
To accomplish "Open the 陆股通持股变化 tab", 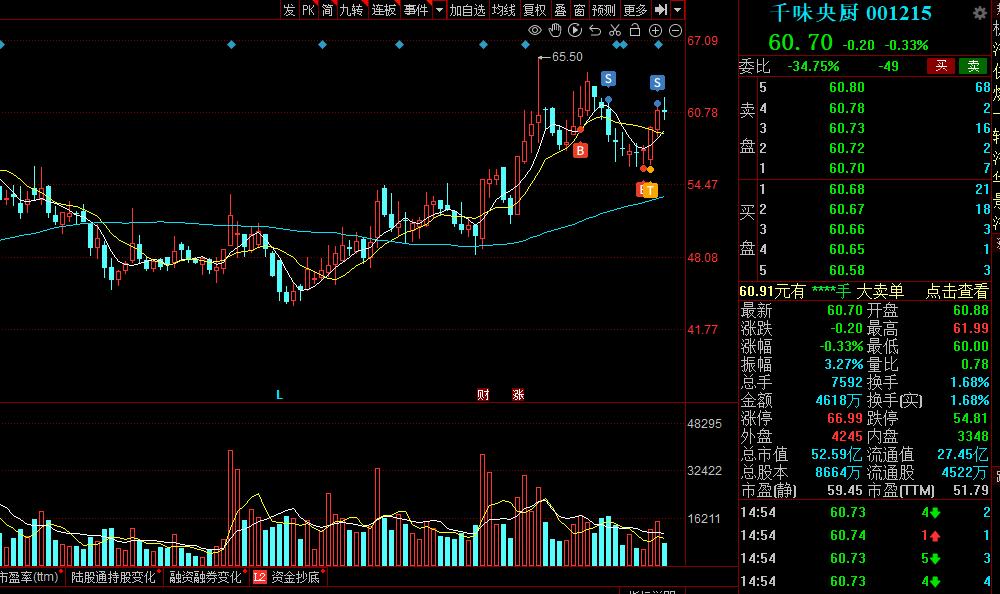I will 113,577.
